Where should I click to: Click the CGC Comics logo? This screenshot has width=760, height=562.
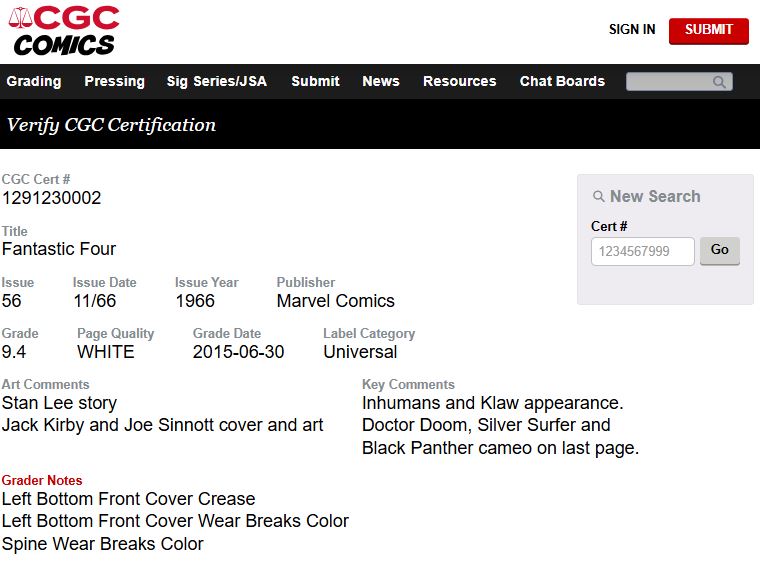64,31
